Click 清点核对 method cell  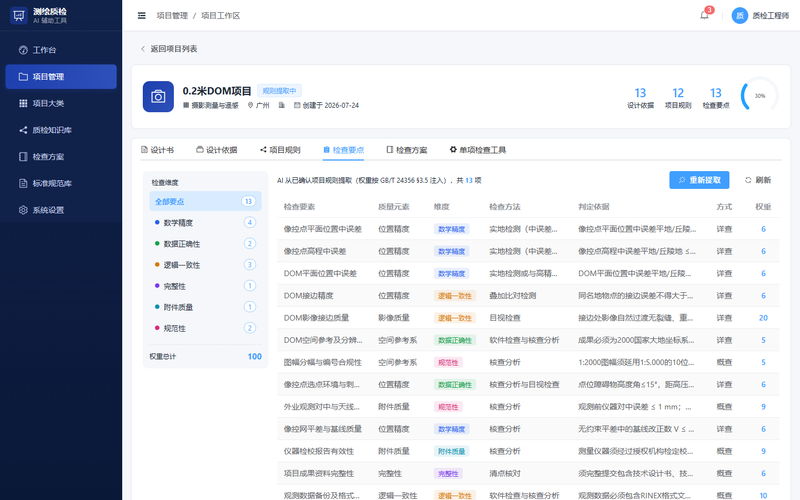click(505, 473)
